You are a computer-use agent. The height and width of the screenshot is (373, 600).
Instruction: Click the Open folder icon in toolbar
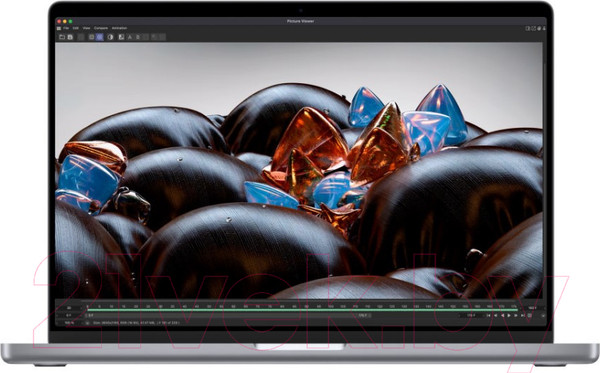(62, 37)
